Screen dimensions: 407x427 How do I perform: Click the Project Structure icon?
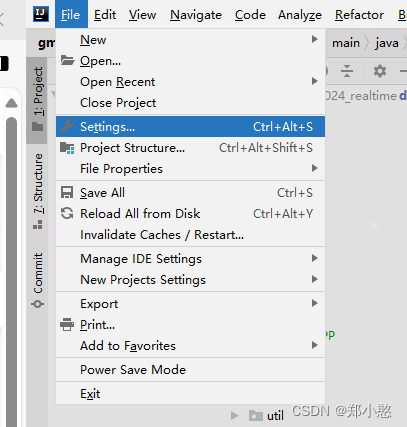click(x=67, y=148)
